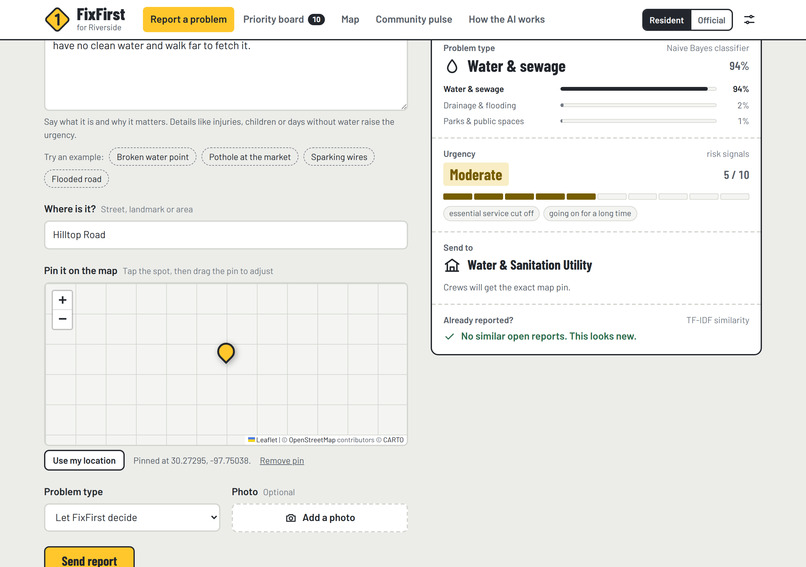806x567 pixels.
Task: Click Add a photo button
Action: (320, 518)
